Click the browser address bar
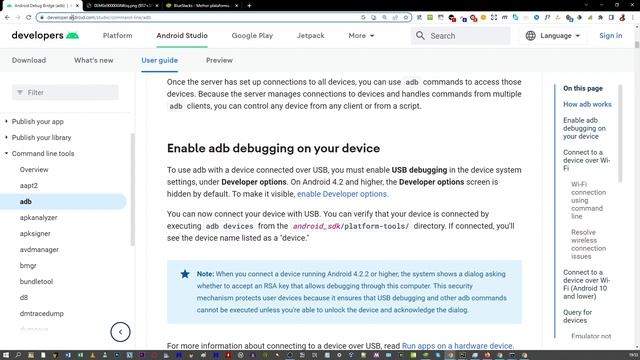Image resolution: width=640 pixels, height=360 pixels. pos(224,18)
